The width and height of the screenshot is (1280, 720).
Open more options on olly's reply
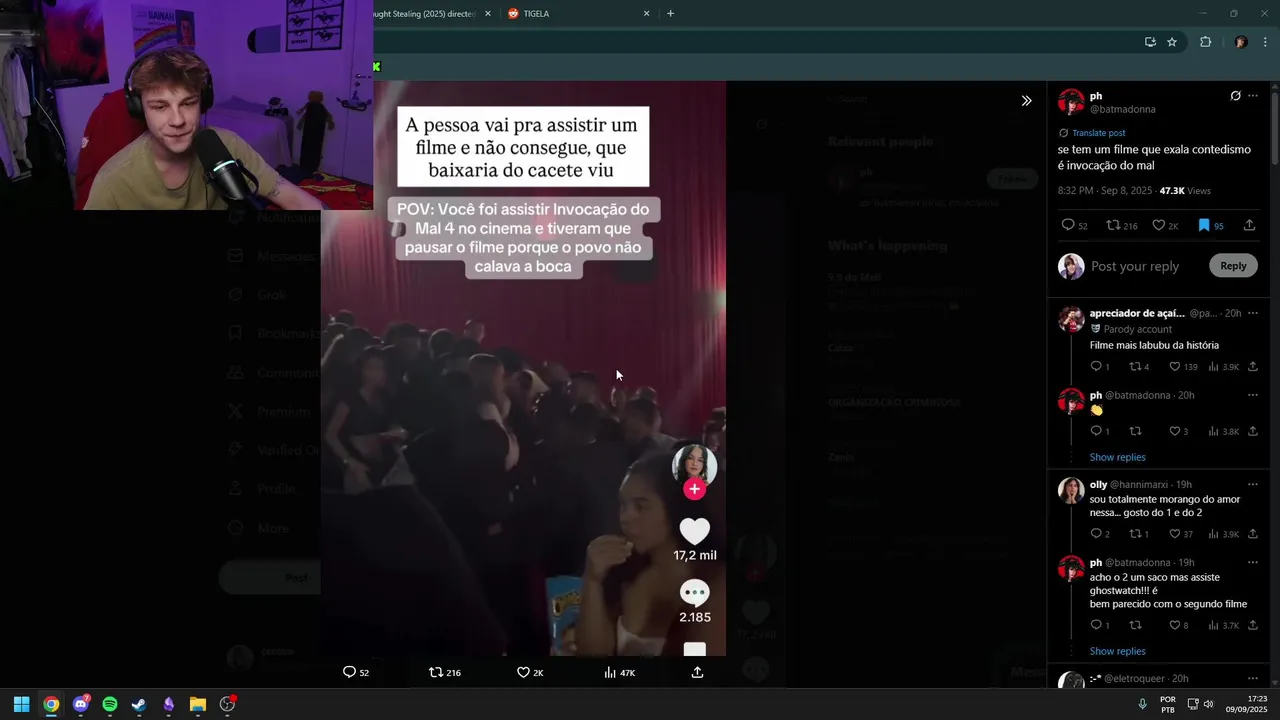point(1253,484)
